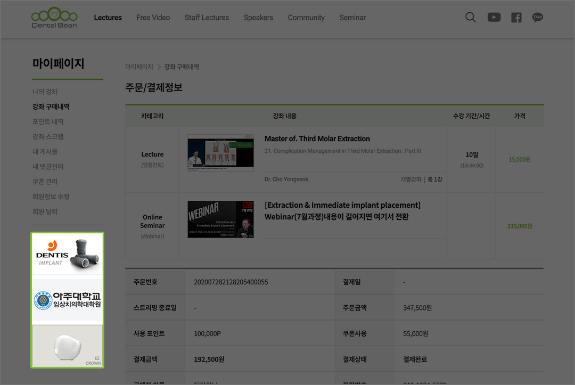Open 강좌 스크랩 sidebar link
Image resolution: width=575 pixels, height=385 pixels.
click(48, 137)
